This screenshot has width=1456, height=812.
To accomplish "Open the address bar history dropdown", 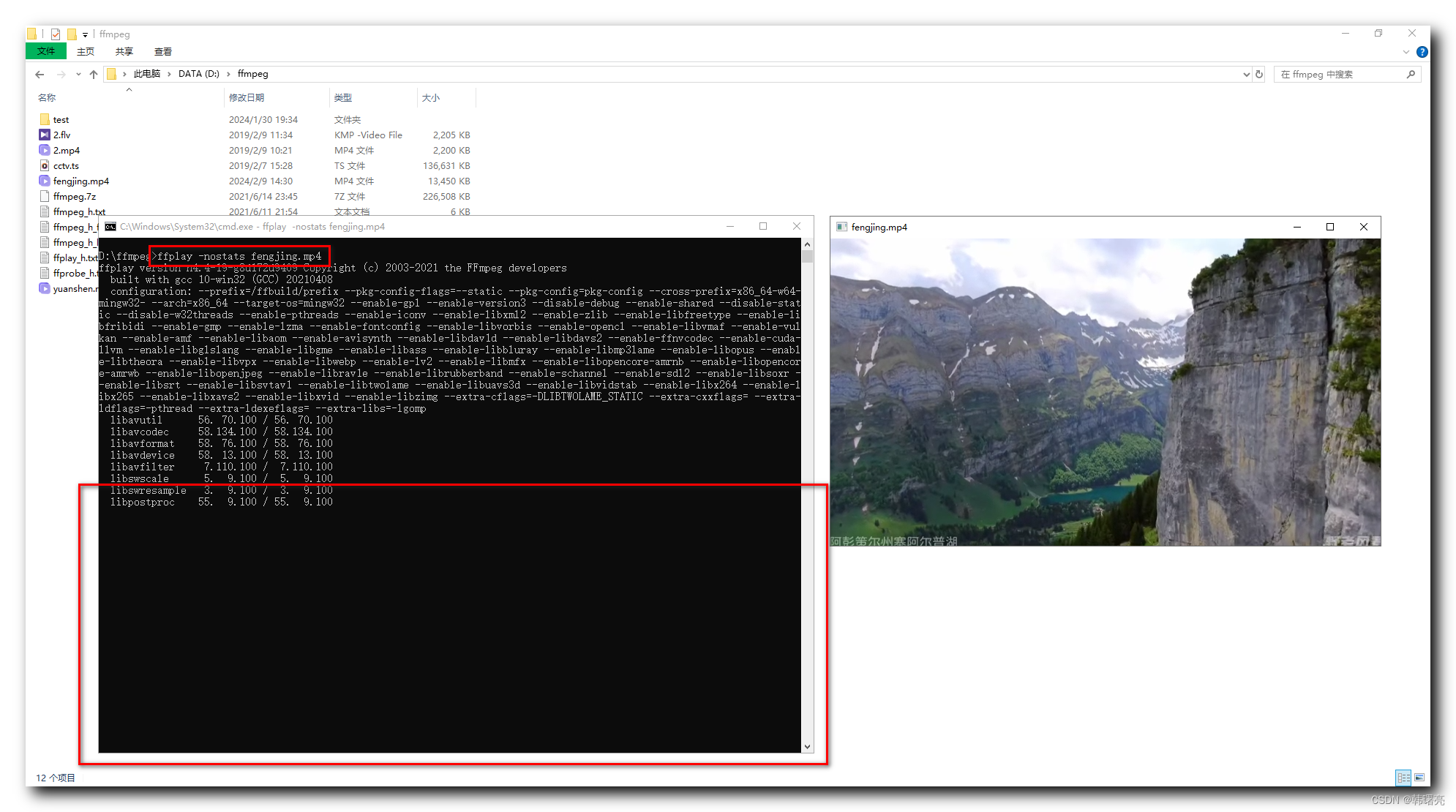I will click(1246, 74).
